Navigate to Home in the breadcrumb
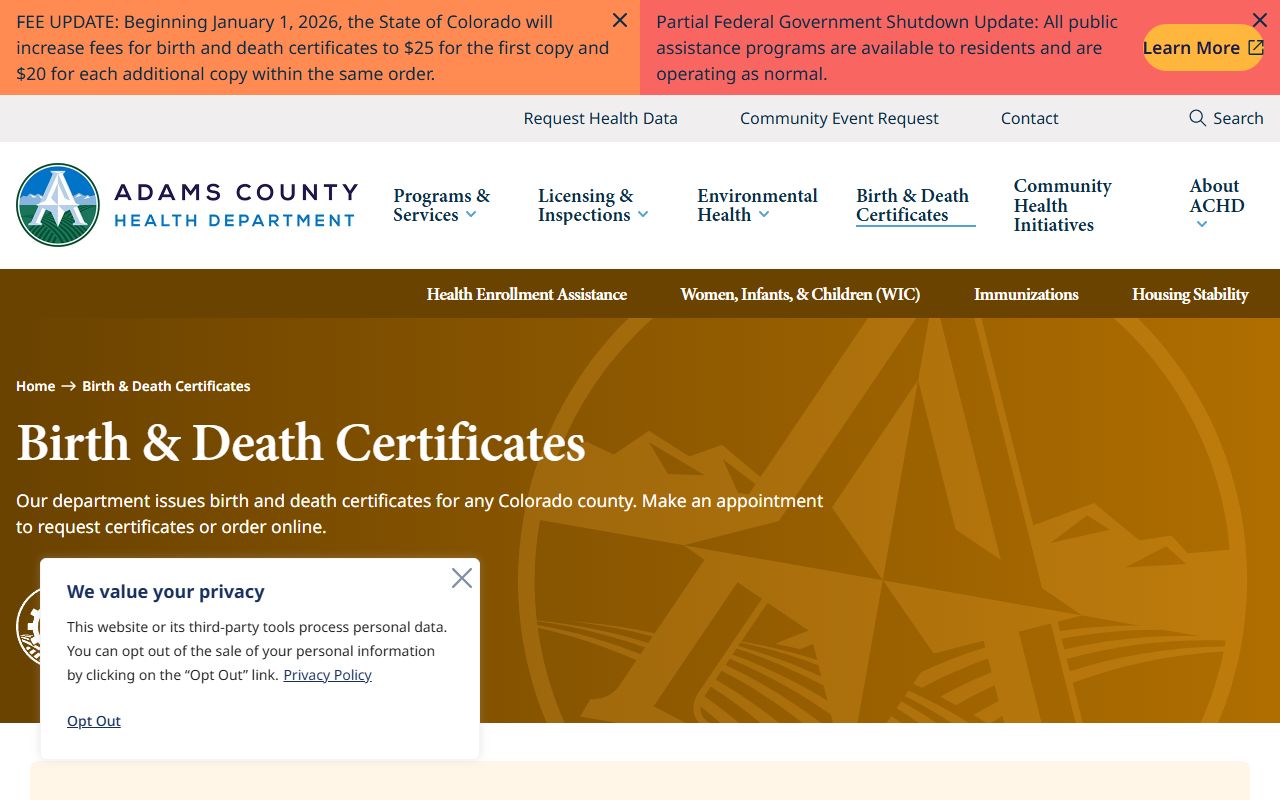The image size is (1280, 800). pyautogui.click(x=35, y=386)
